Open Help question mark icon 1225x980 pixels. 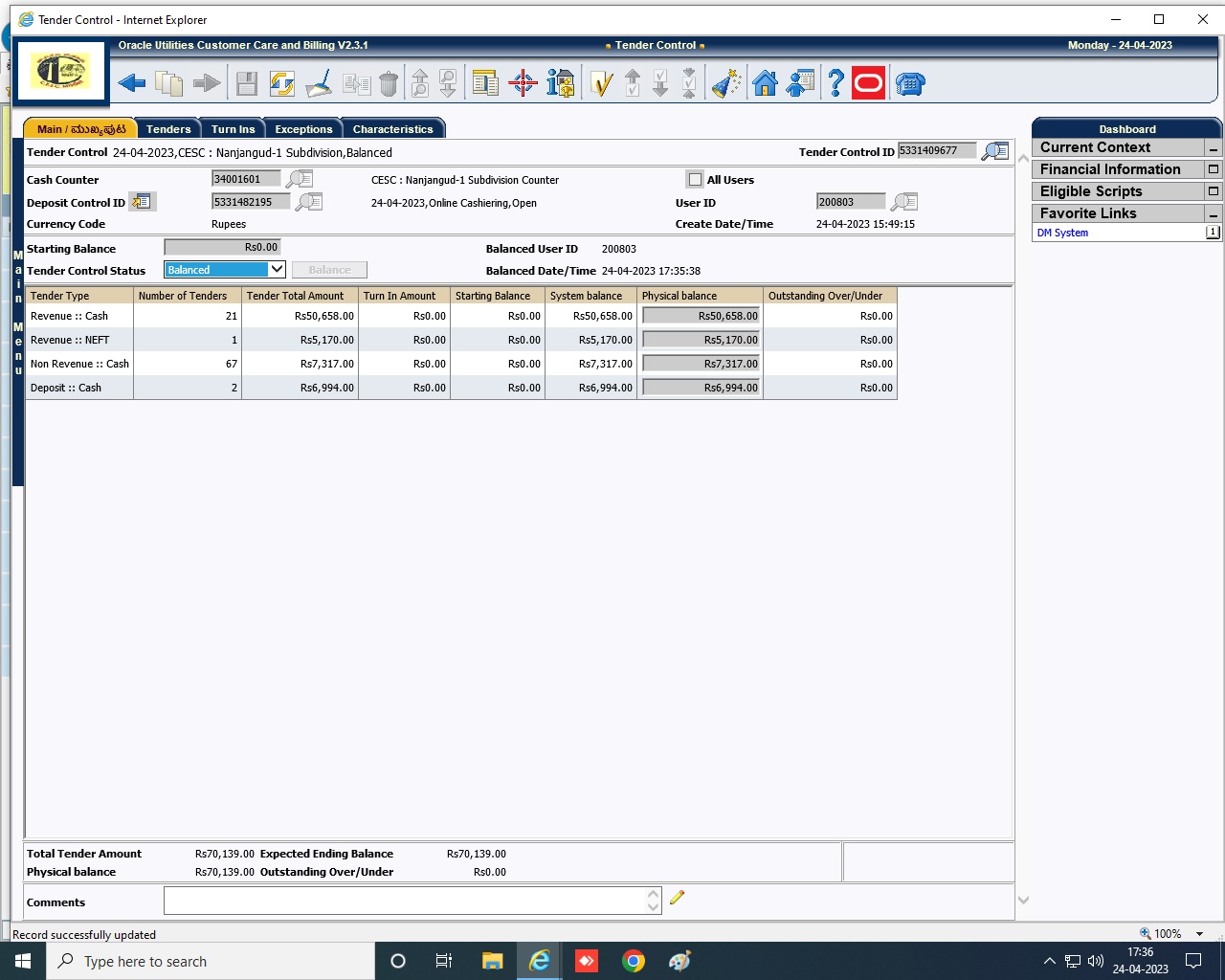pyautogui.click(x=835, y=84)
